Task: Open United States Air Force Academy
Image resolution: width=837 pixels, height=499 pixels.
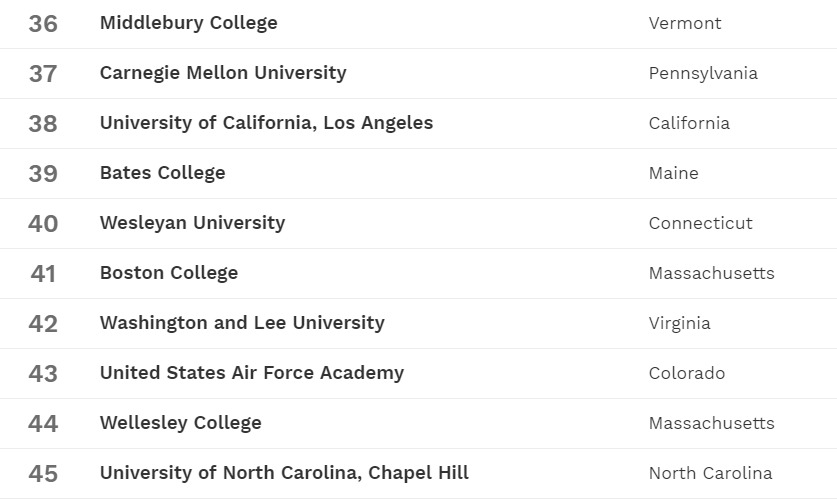Action: [x=252, y=373]
